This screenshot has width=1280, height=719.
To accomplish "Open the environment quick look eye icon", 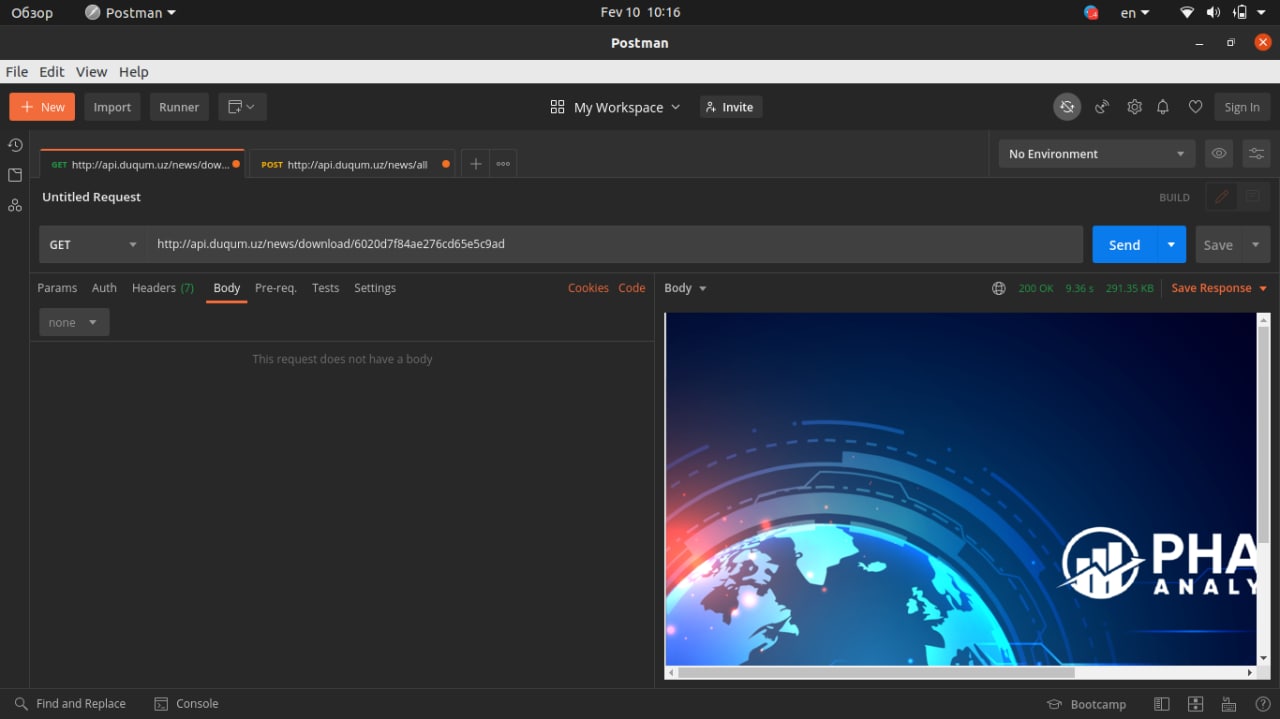I will [x=1218, y=154].
